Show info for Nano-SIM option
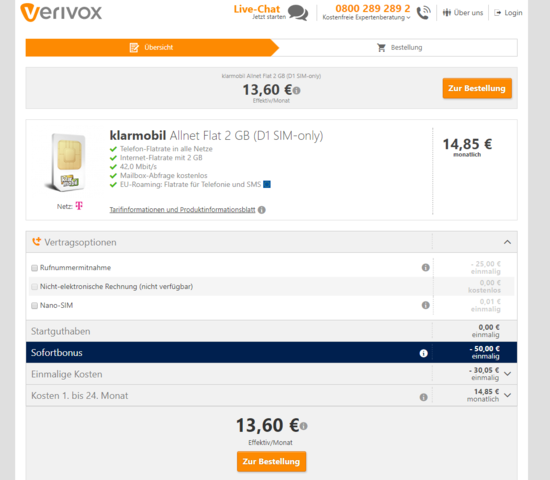550x480 pixels. click(x=425, y=305)
